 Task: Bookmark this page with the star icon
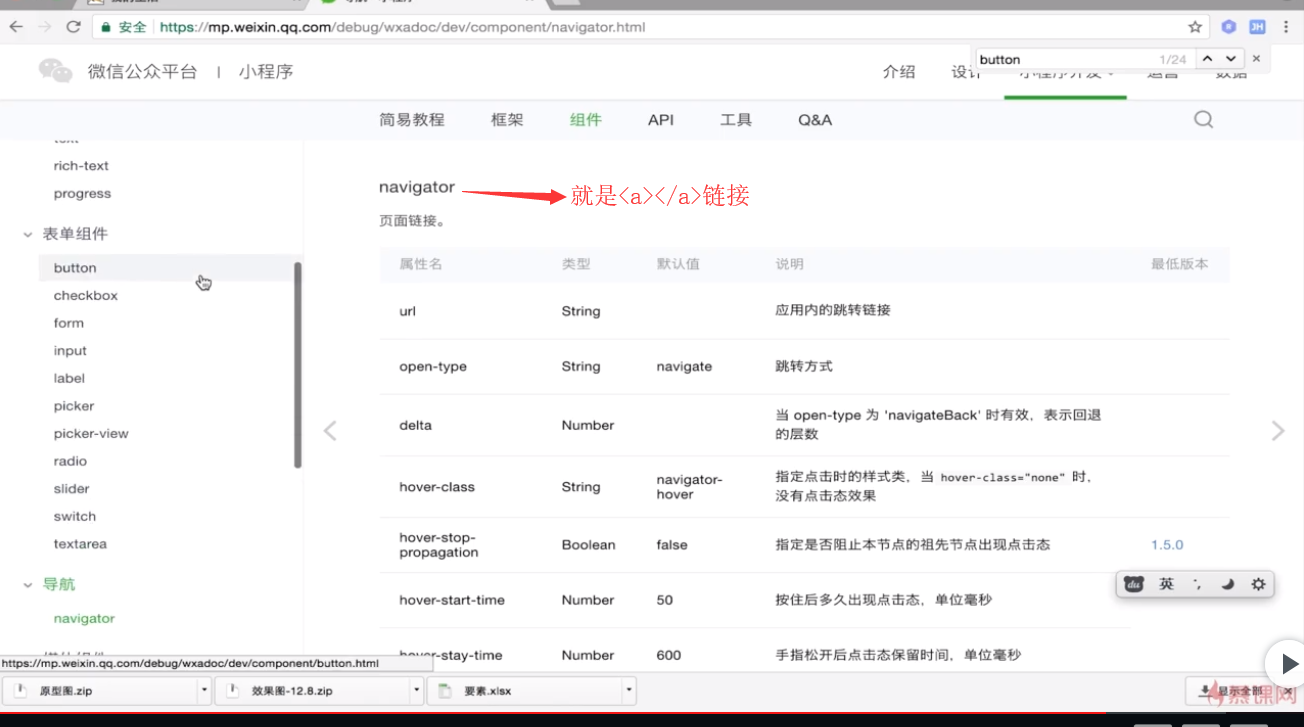(1195, 27)
